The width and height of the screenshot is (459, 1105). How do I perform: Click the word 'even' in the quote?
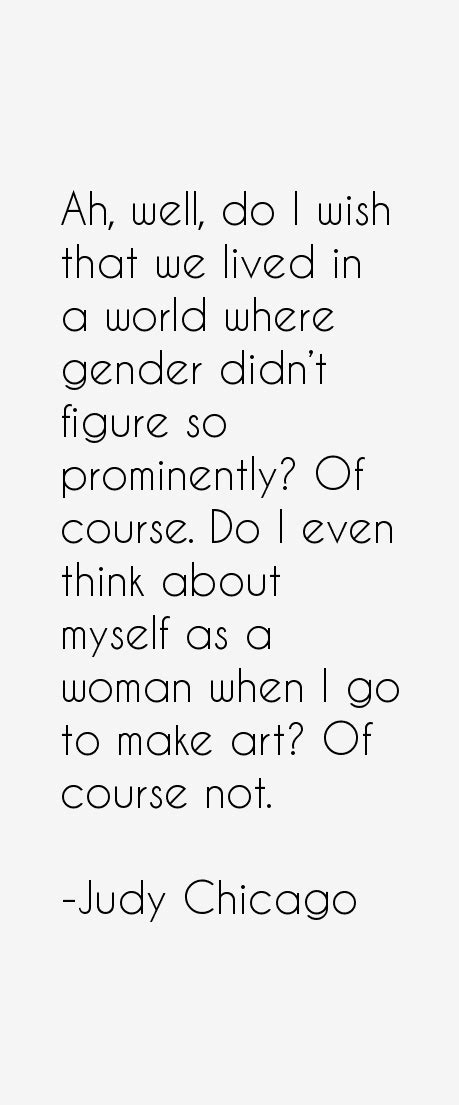point(348,532)
